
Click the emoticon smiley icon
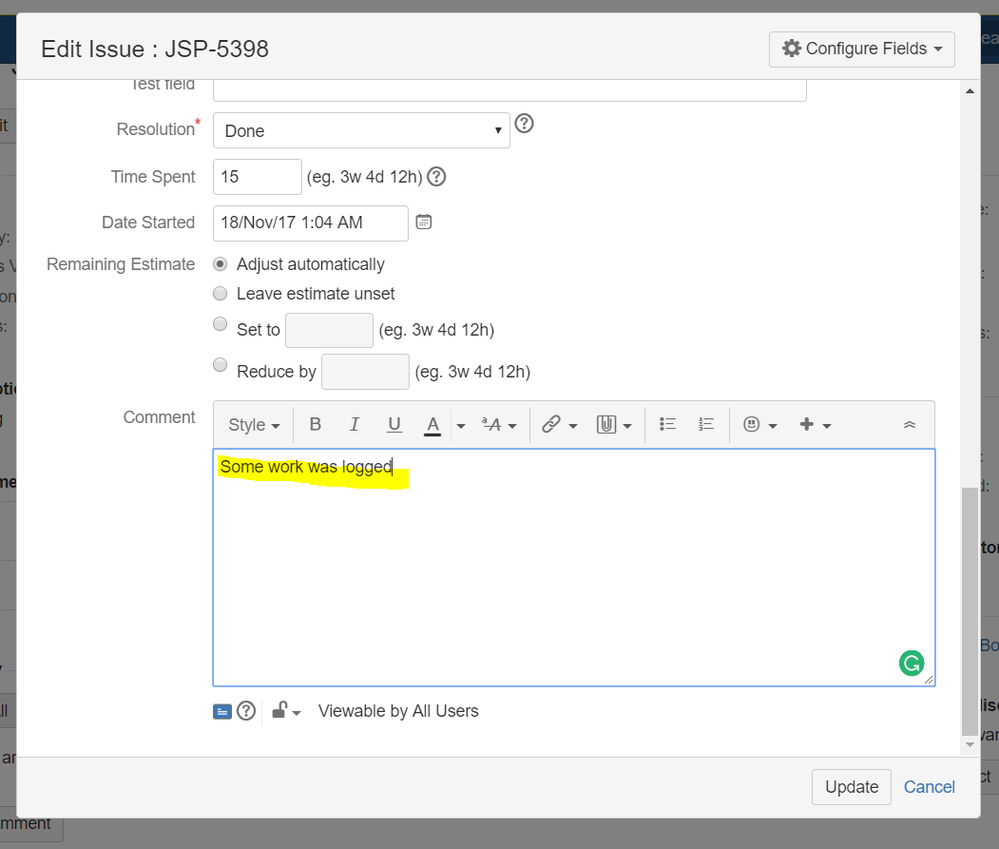tap(752, 424)
